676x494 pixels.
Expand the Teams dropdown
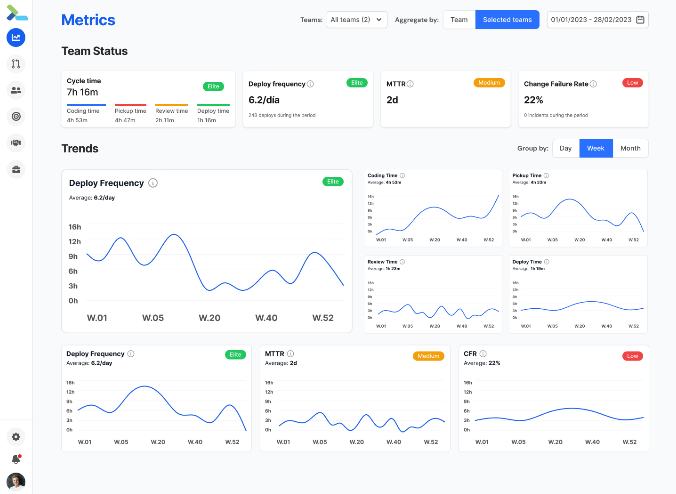click(357, 19)
